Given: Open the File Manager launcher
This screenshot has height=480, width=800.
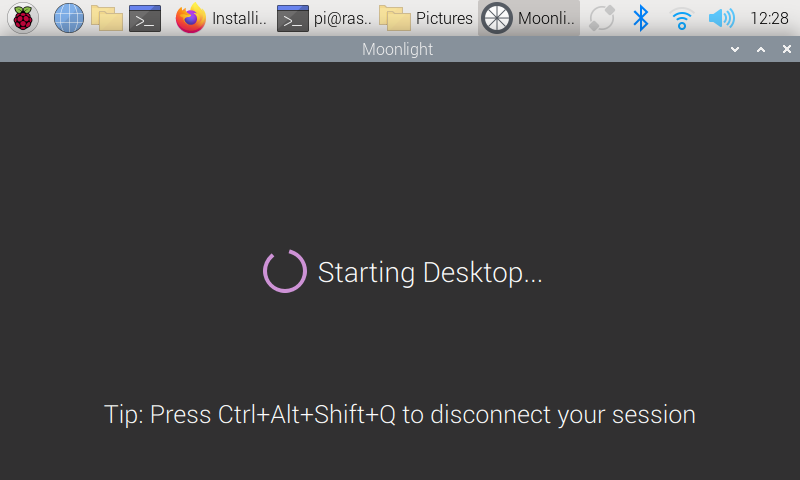Looking at the screenshot, I should click(106, 18).
